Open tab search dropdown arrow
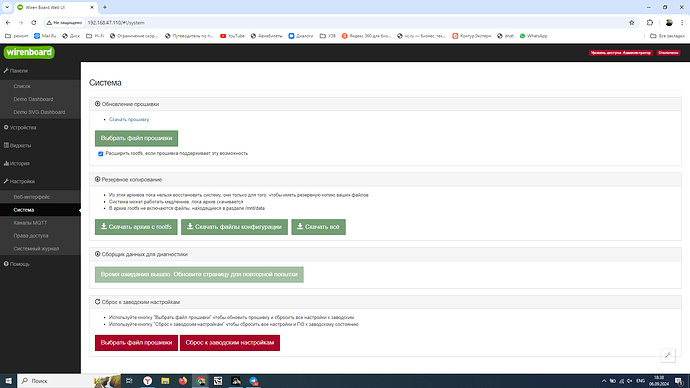The image size is (690, 388). pyautogui.click(x=7, y=7)
